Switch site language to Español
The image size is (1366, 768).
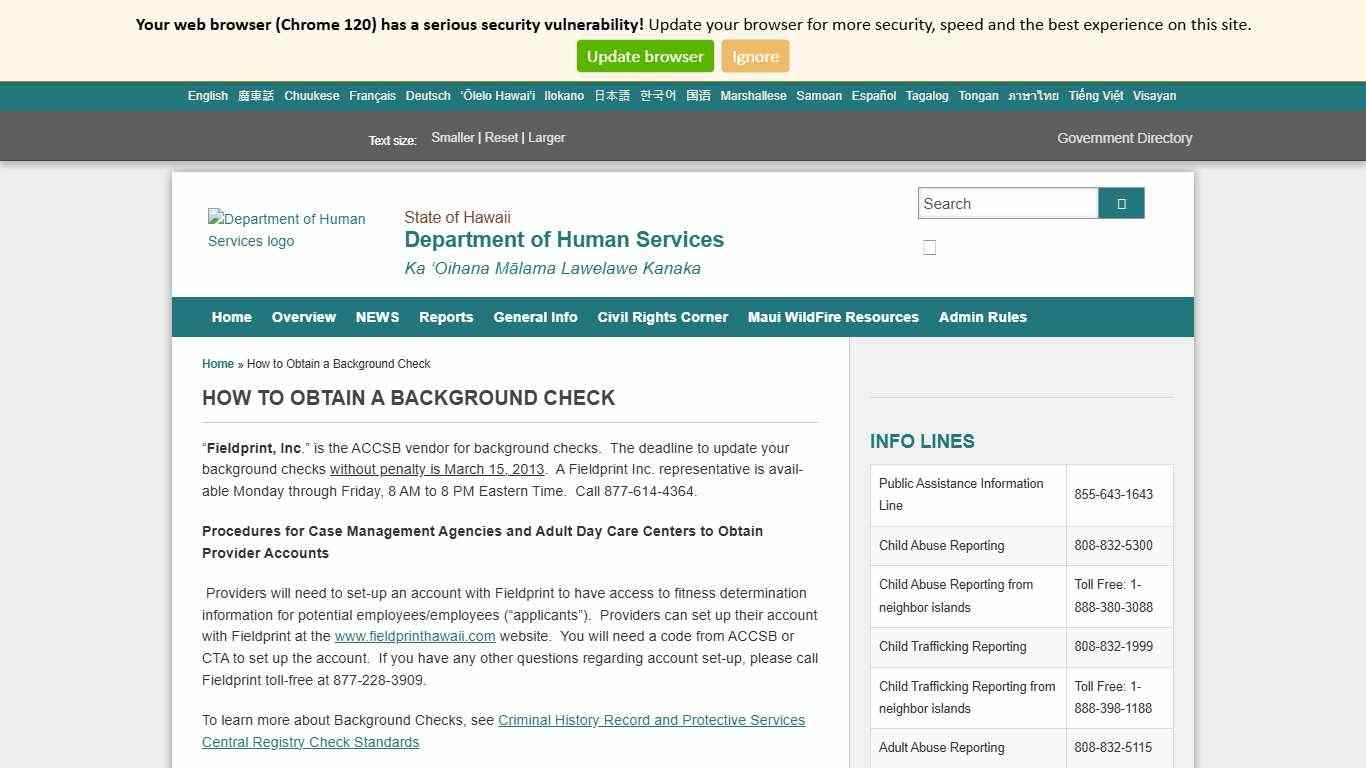pos(873,95)
